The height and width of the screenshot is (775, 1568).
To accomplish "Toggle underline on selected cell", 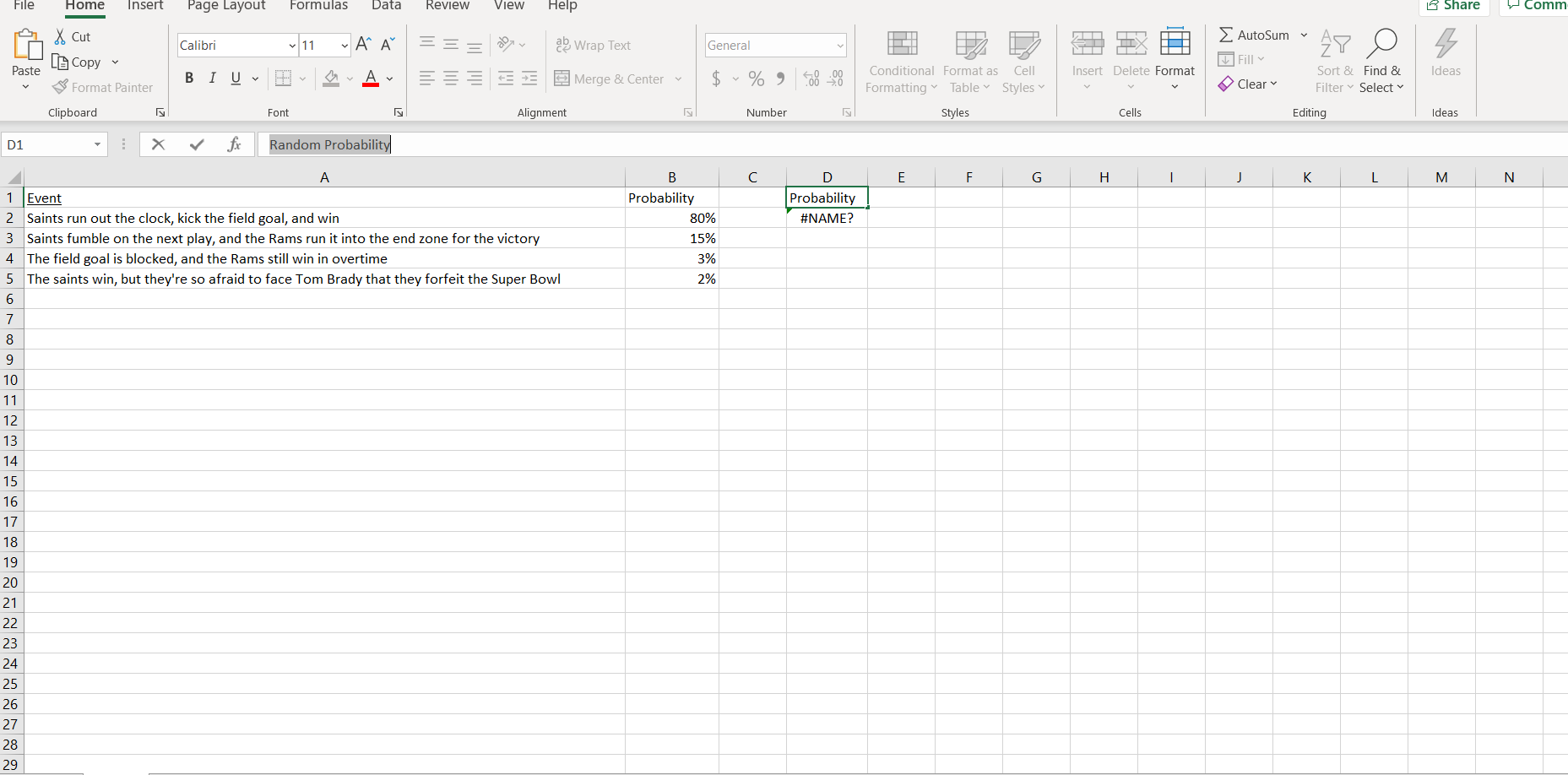I will coord(235,78).
